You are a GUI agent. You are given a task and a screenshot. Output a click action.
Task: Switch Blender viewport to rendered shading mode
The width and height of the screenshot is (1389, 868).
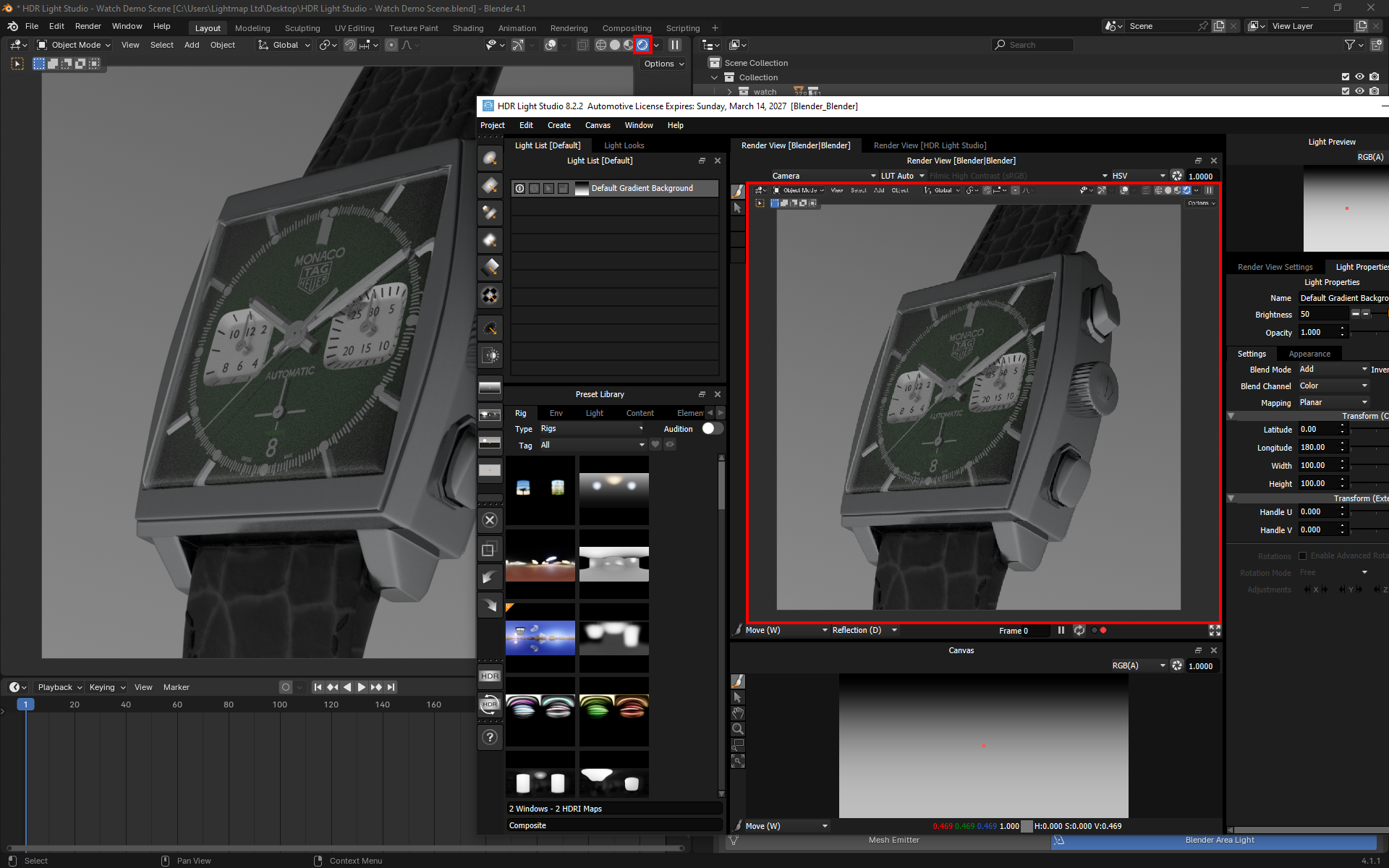click(642, 45)
